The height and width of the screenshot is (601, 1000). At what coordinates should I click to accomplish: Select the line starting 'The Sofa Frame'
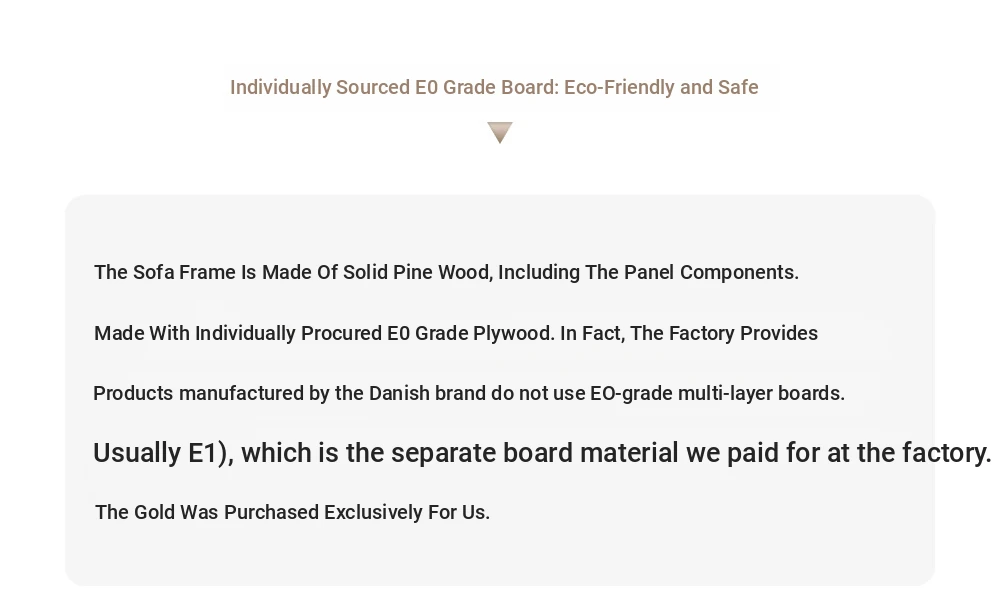coord(446,272)
